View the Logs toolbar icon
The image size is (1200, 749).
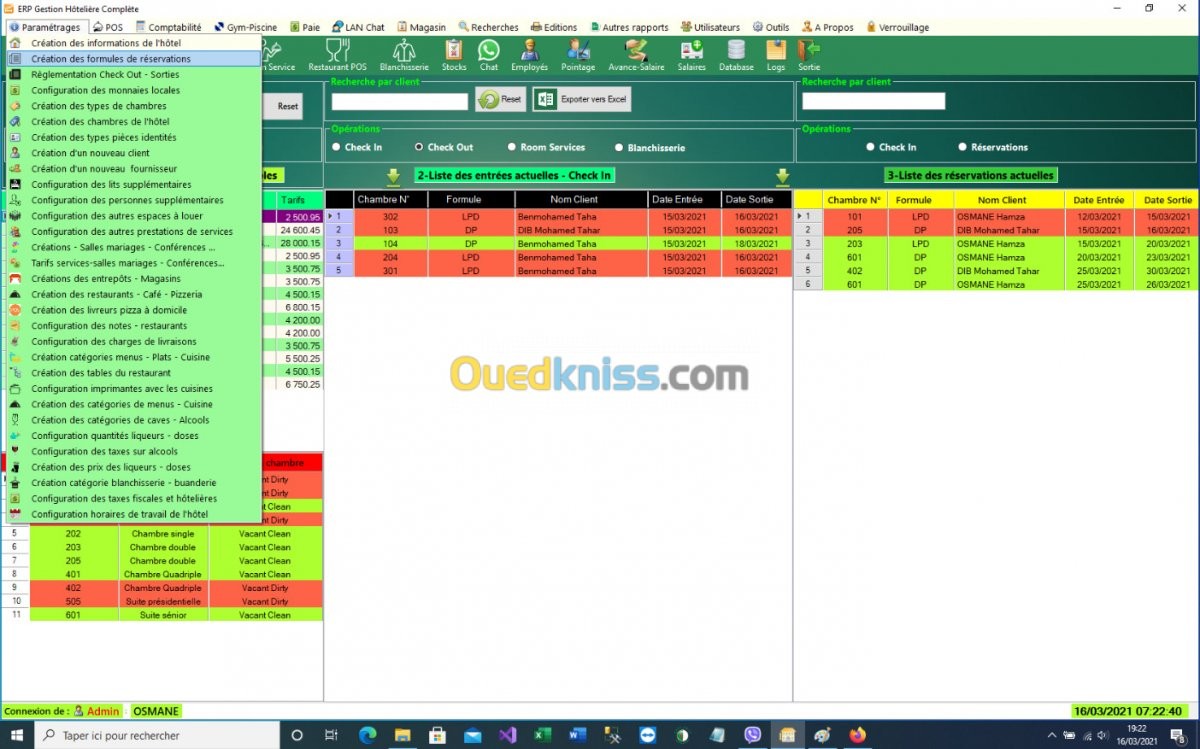776,55
